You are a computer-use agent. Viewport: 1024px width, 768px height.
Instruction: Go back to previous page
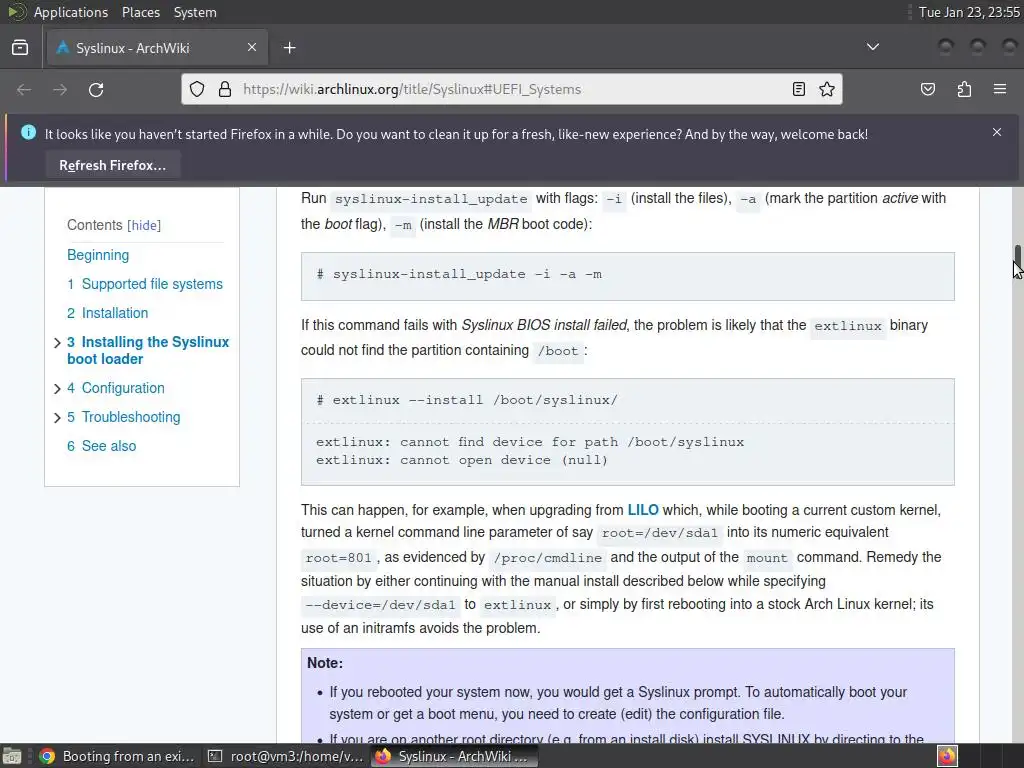24,89
